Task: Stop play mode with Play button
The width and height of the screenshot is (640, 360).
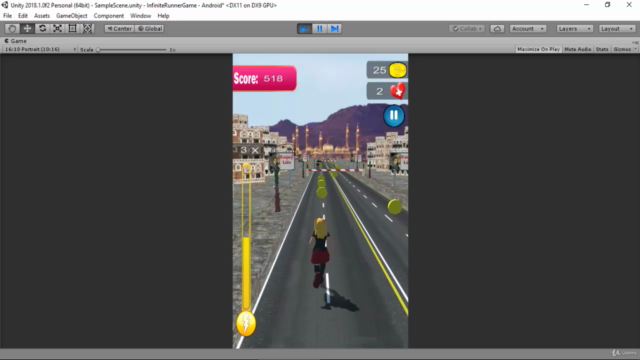Action: [x=304, y=29]
